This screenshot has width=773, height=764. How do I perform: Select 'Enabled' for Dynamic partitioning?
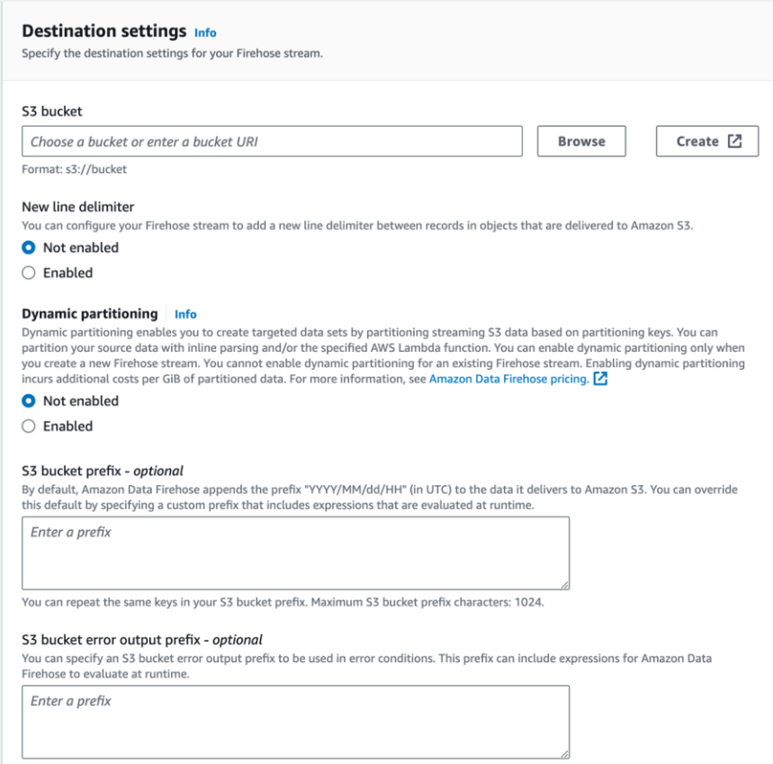pyautogui.click(x=29, y=426)
